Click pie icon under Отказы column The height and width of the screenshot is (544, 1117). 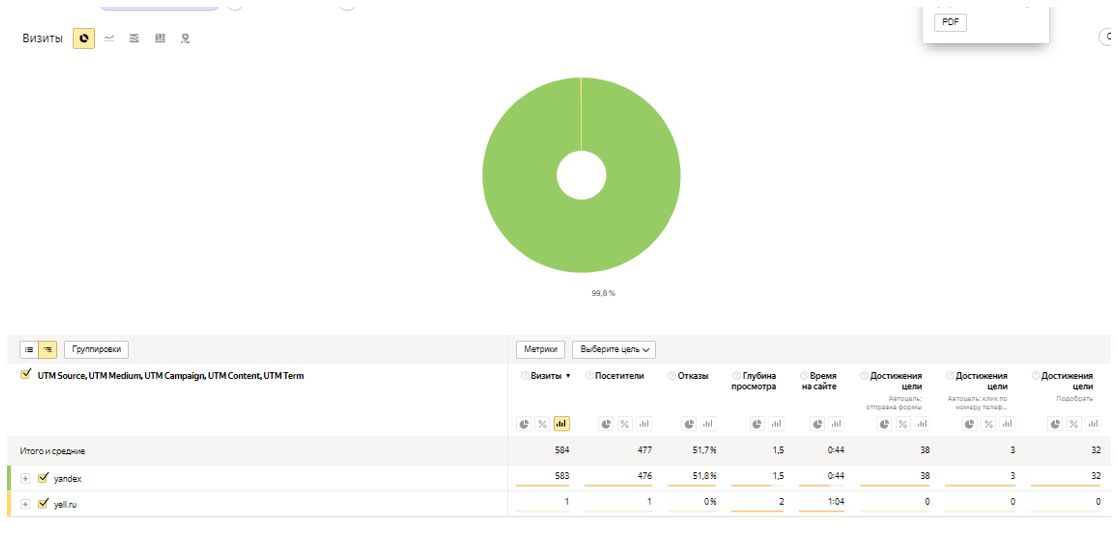point(689,424)
